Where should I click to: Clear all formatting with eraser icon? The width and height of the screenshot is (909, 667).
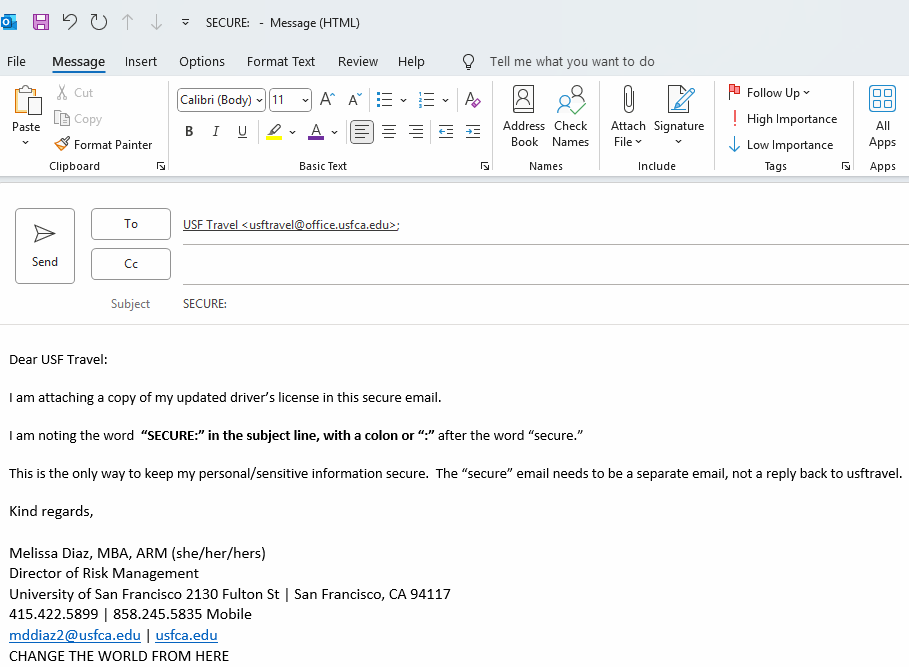click(x=473, y=100)
